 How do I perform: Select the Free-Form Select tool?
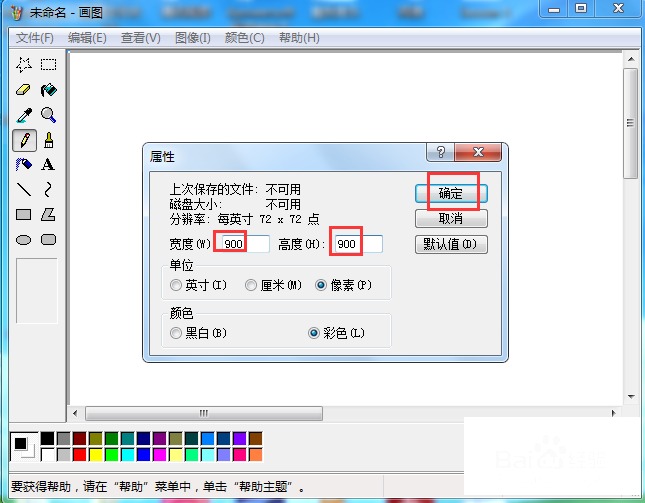[x=24, y=65]
